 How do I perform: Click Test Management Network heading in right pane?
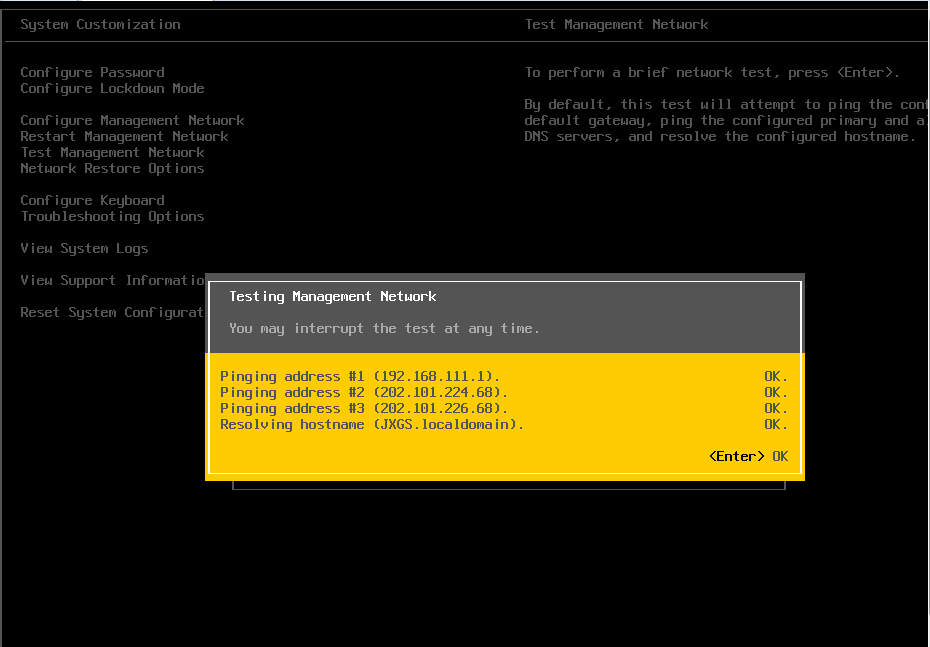616,24
